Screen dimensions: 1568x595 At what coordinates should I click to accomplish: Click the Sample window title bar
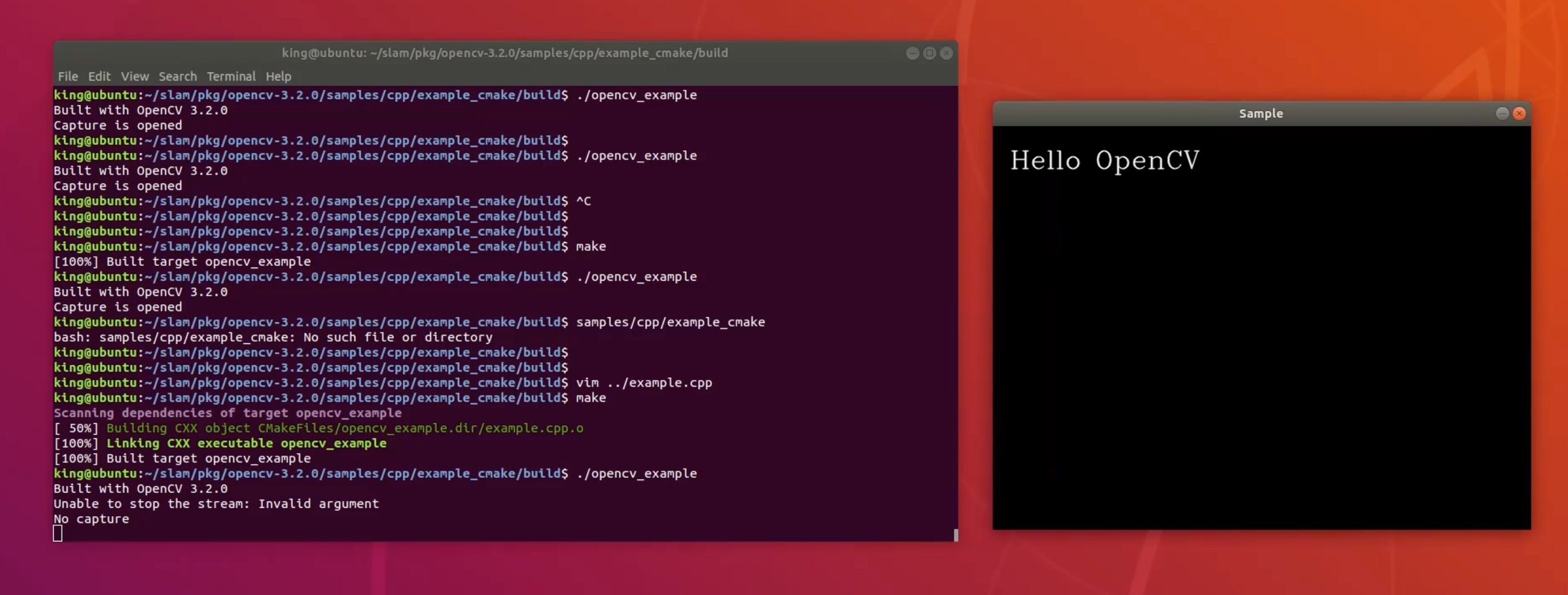(x=1260, y=112)
